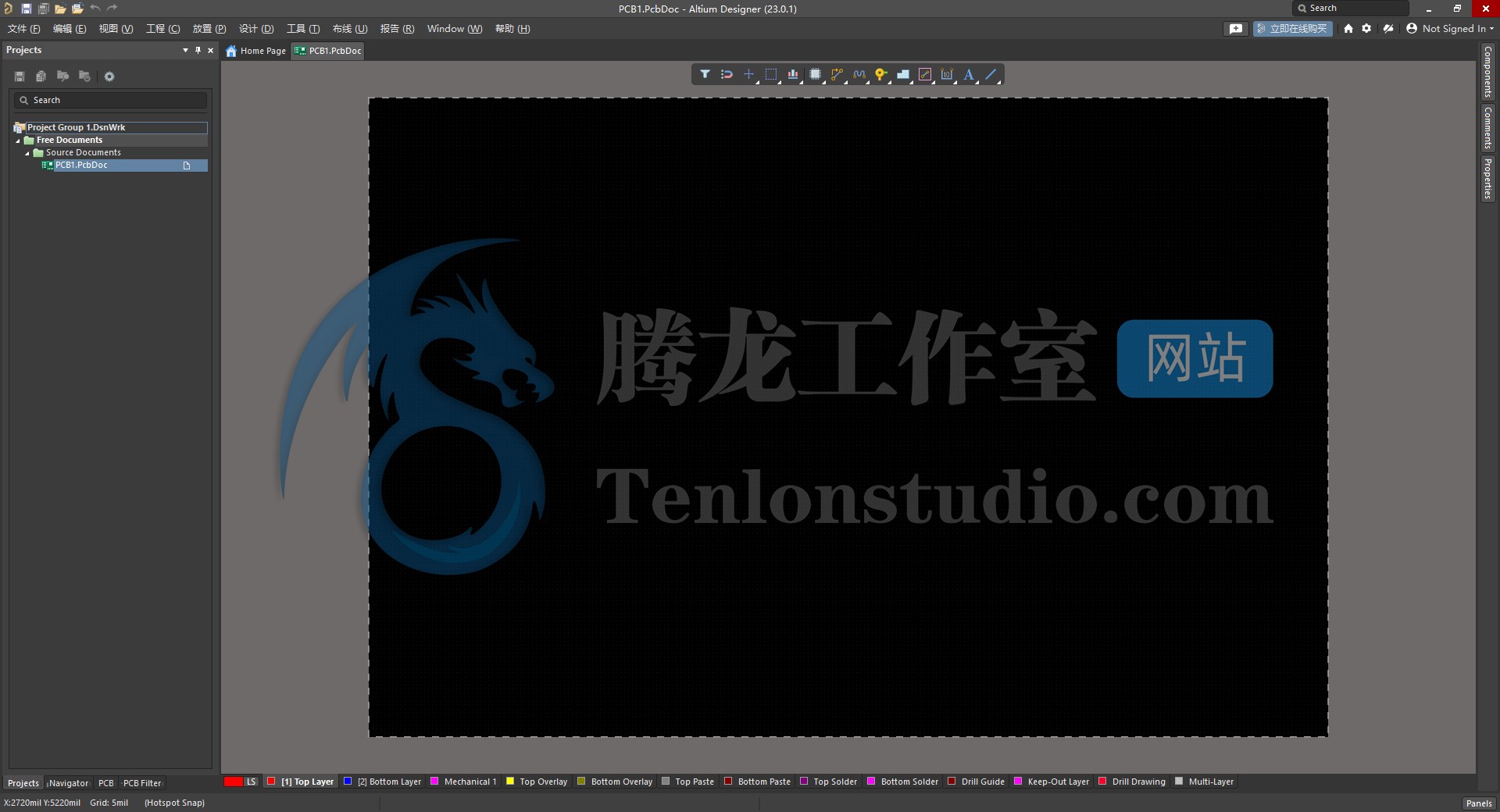Screen dimensions: 1500x812
Task: Start interactive routing tool
Action: 837,74
